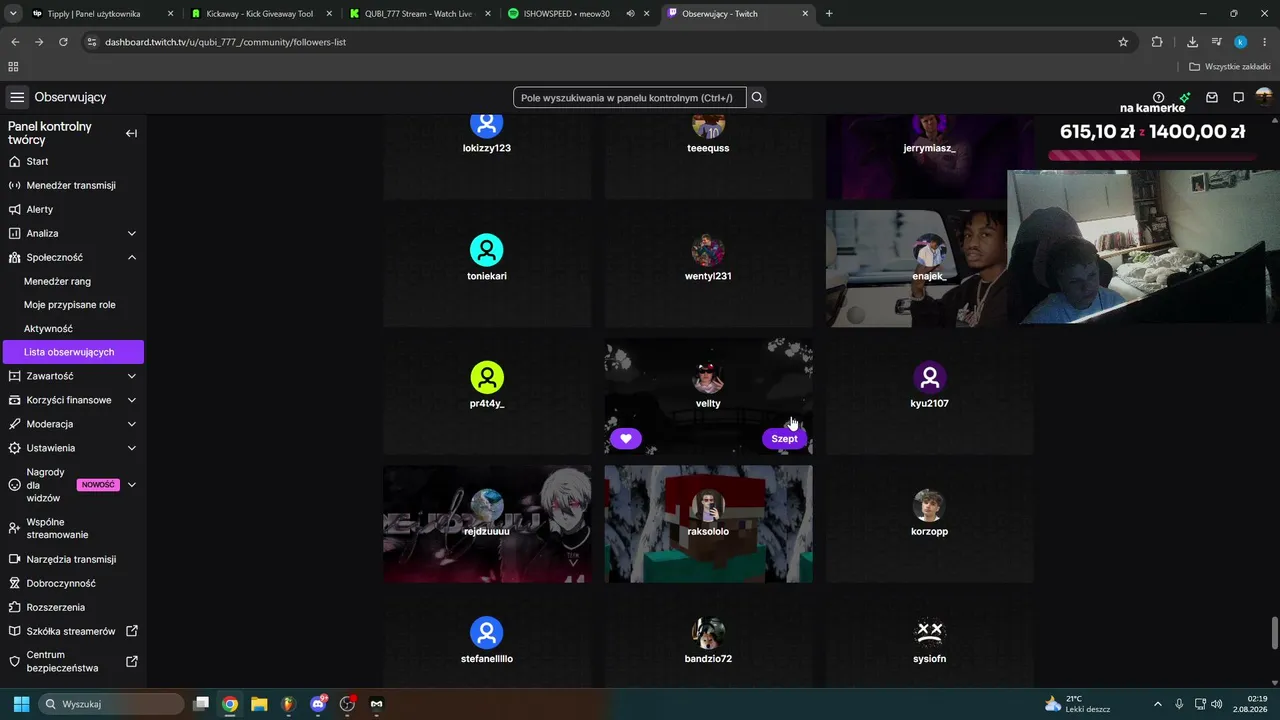Open Wszystkie zakładki bookmarks folder
This screenshot has height=720, width=1280.
coord(1230,67)
